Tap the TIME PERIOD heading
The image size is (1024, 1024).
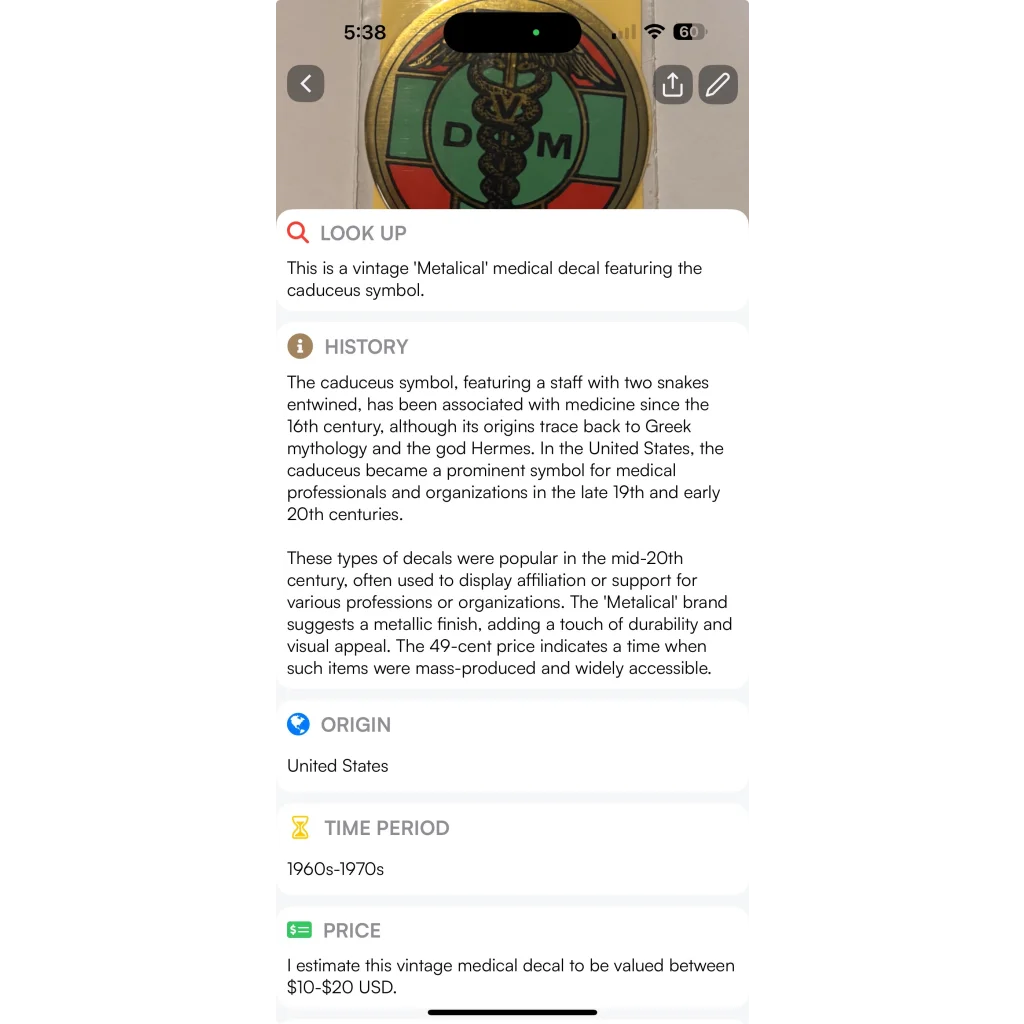click(x=387, y=828)
